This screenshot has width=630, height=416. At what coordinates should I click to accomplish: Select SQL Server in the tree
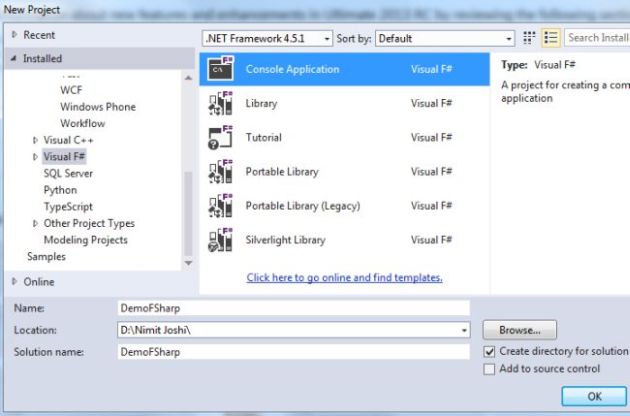[x=68, y=173]
